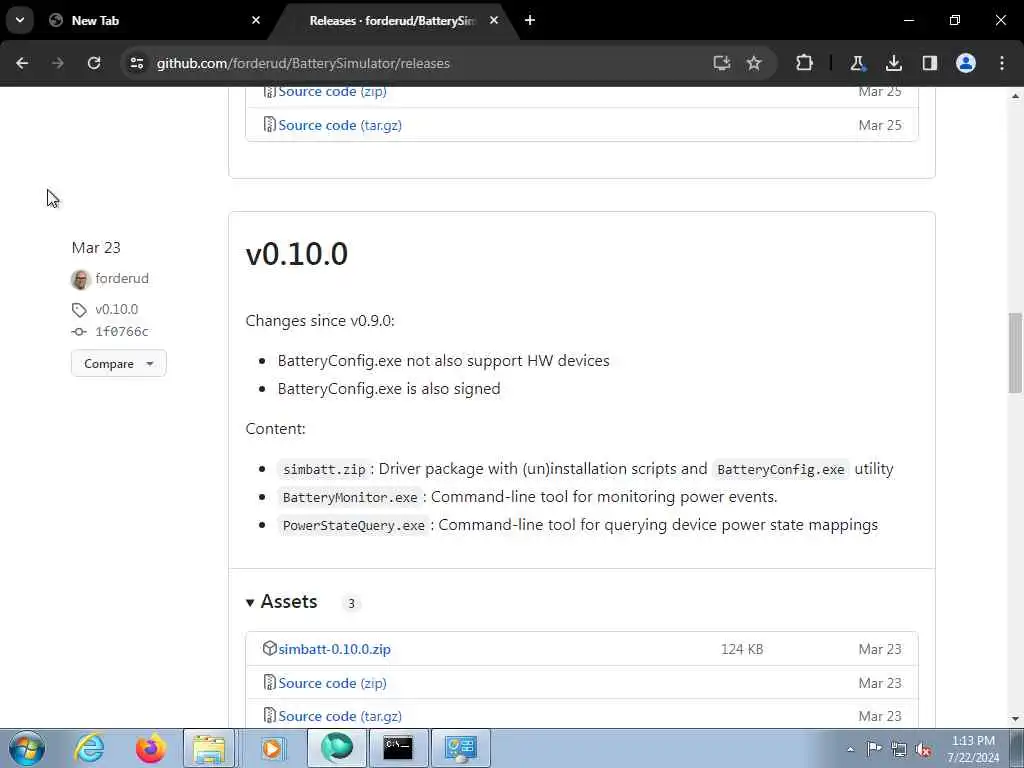Open File Explorer from taskbar
The width and height of the screenshot is (1024, 768).
208,748
